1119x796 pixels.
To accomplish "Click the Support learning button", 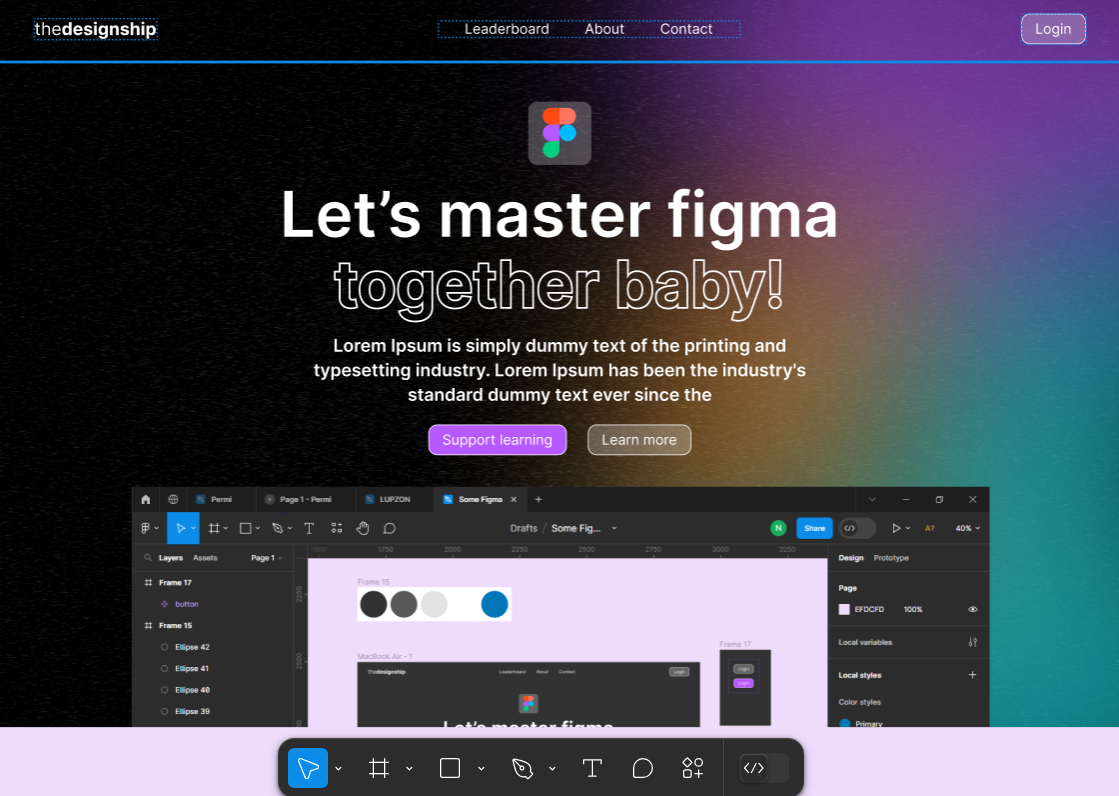I will pyautogui.click(x=497, y=440).
